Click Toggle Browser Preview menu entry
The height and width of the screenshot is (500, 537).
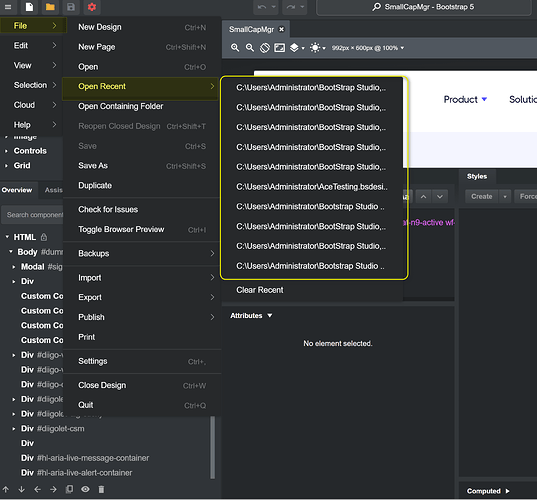[x=142, y=229]
